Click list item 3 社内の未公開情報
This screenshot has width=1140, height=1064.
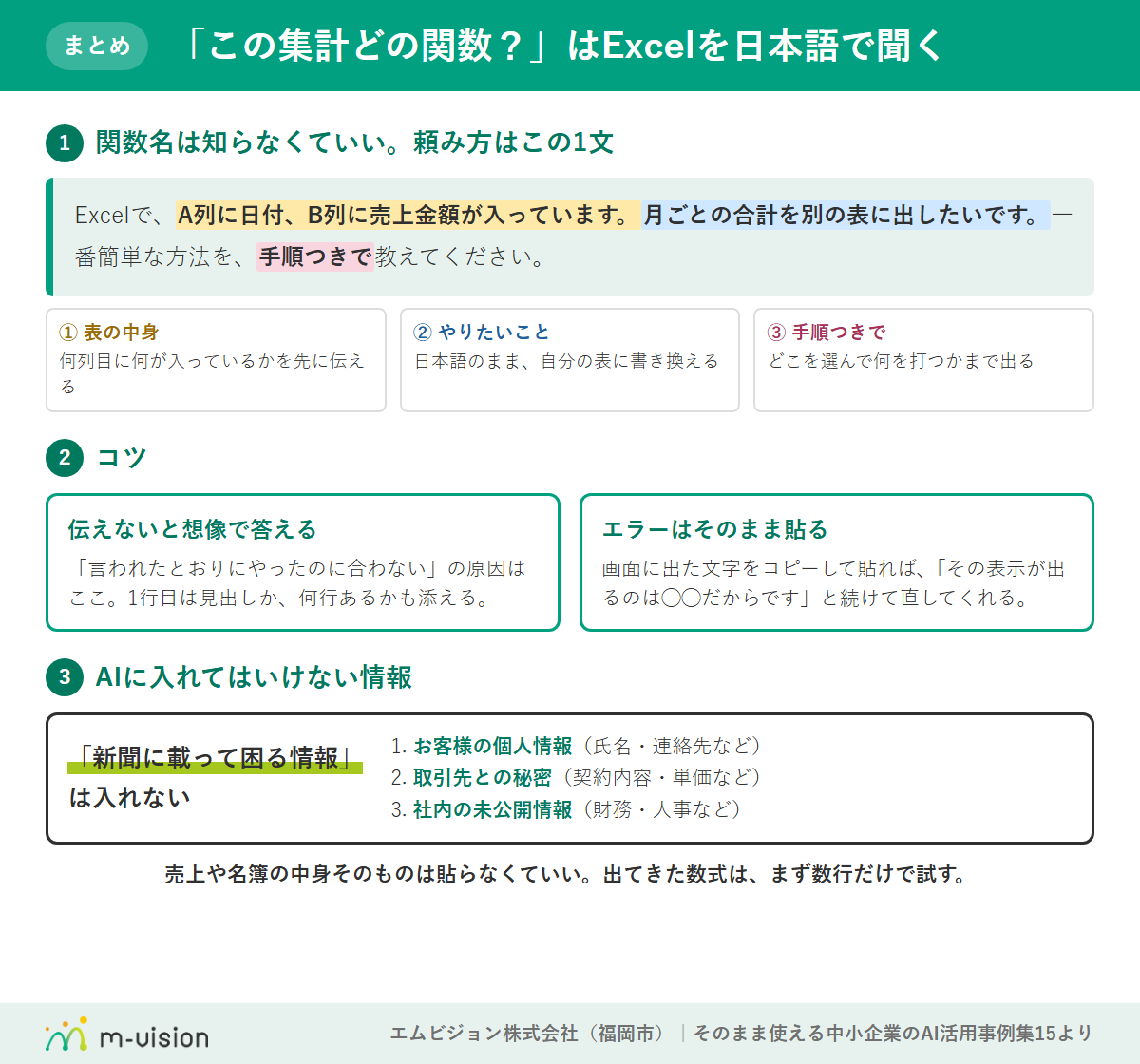point(566,809)
